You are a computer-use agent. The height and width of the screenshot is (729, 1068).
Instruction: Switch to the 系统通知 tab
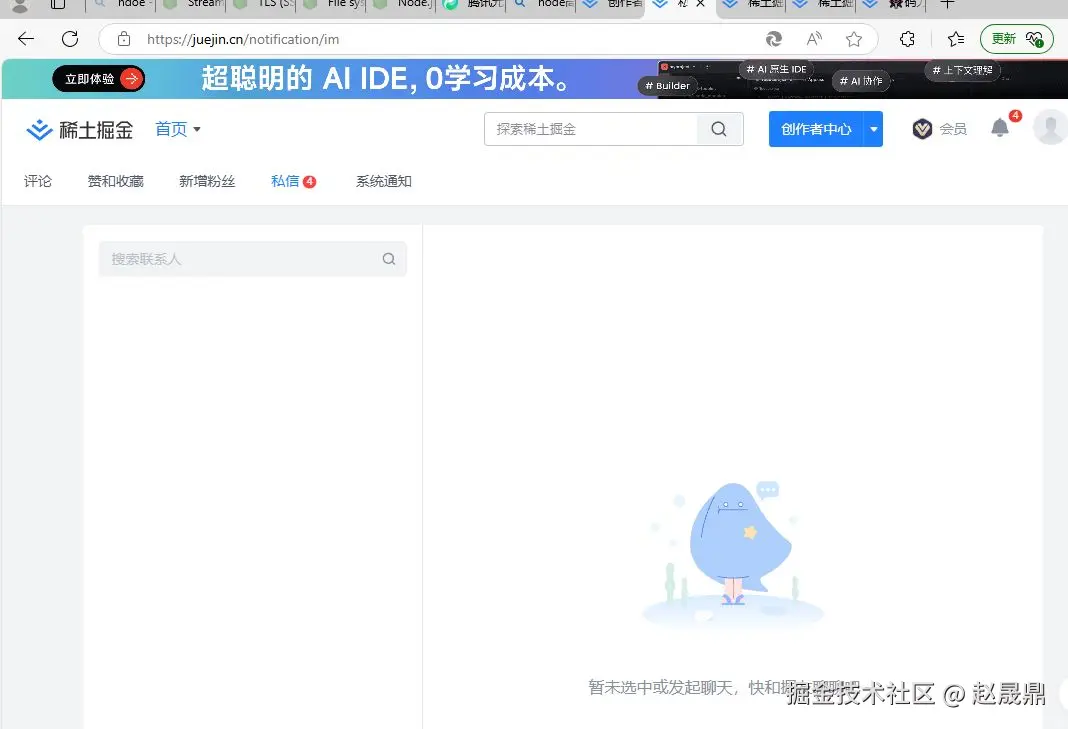[383, 181]
